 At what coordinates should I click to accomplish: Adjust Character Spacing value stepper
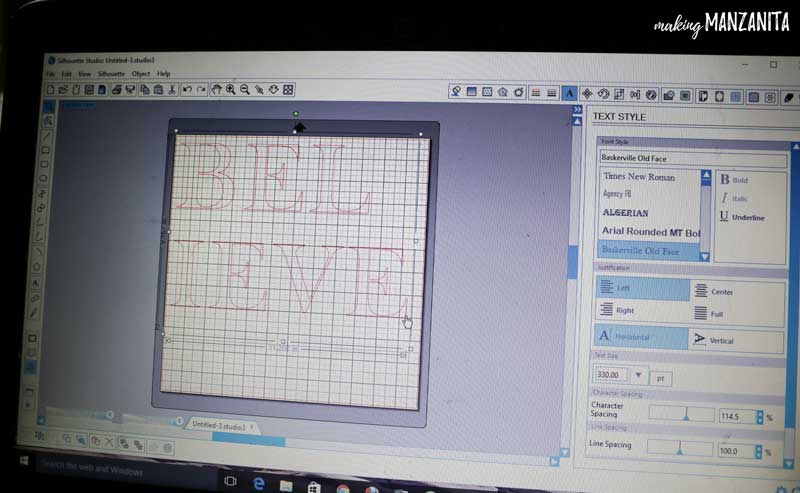pos(760,417)
